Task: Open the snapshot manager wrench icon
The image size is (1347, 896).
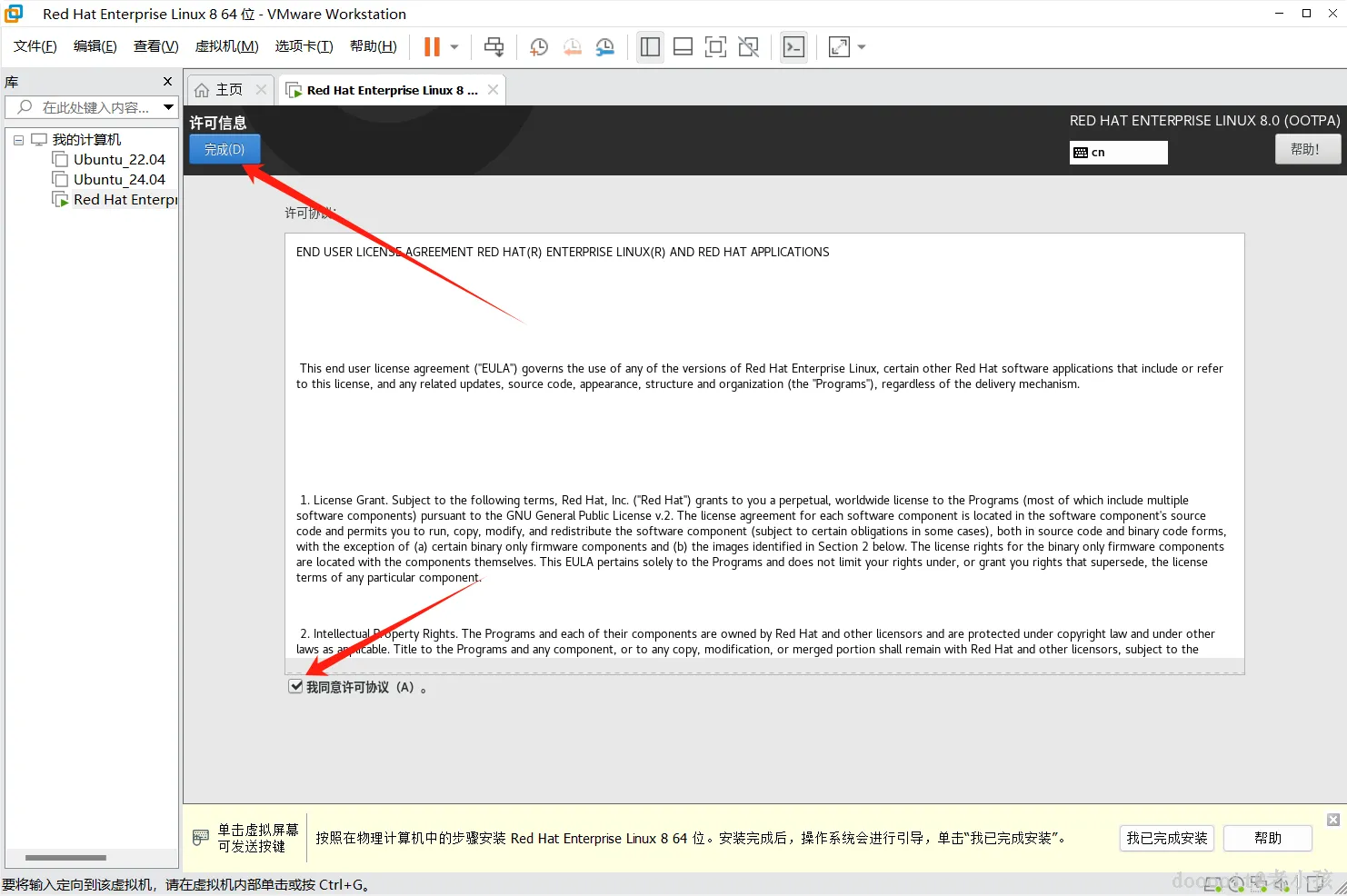Action: point(604,47)
